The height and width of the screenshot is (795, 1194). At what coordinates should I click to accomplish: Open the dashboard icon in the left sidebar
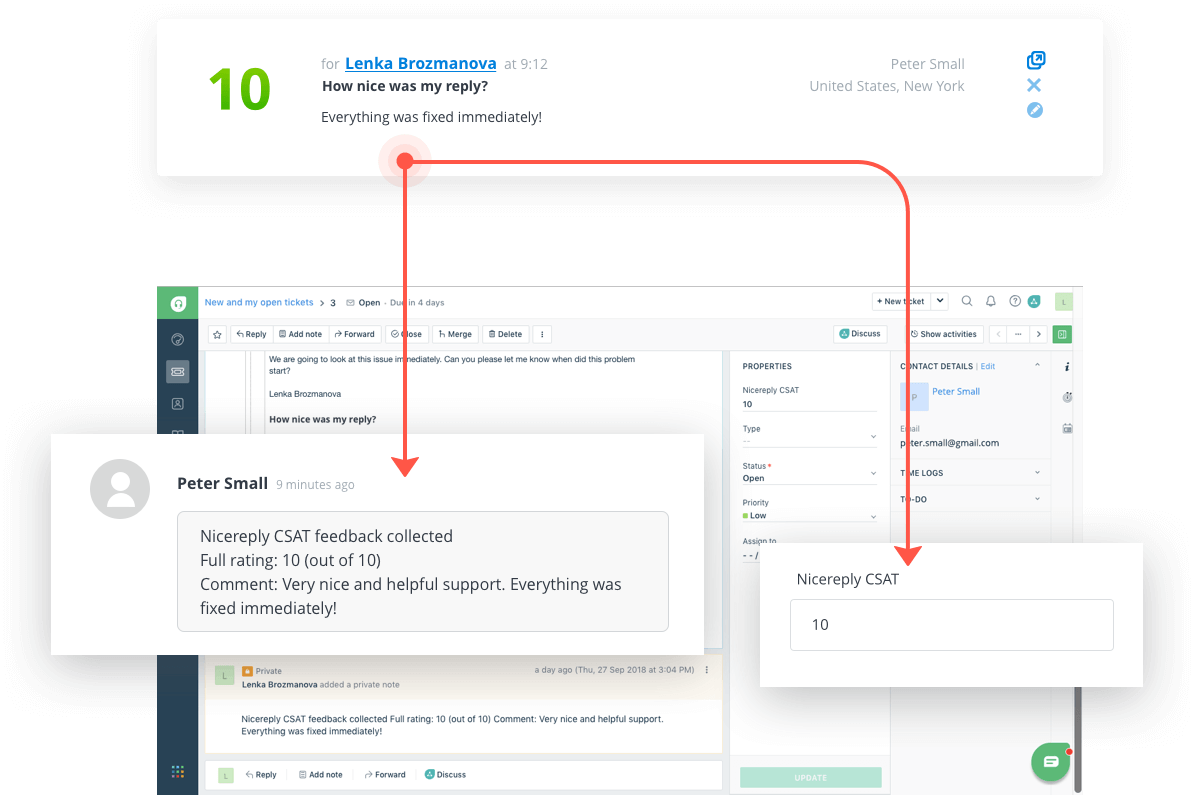pos(177,340)
